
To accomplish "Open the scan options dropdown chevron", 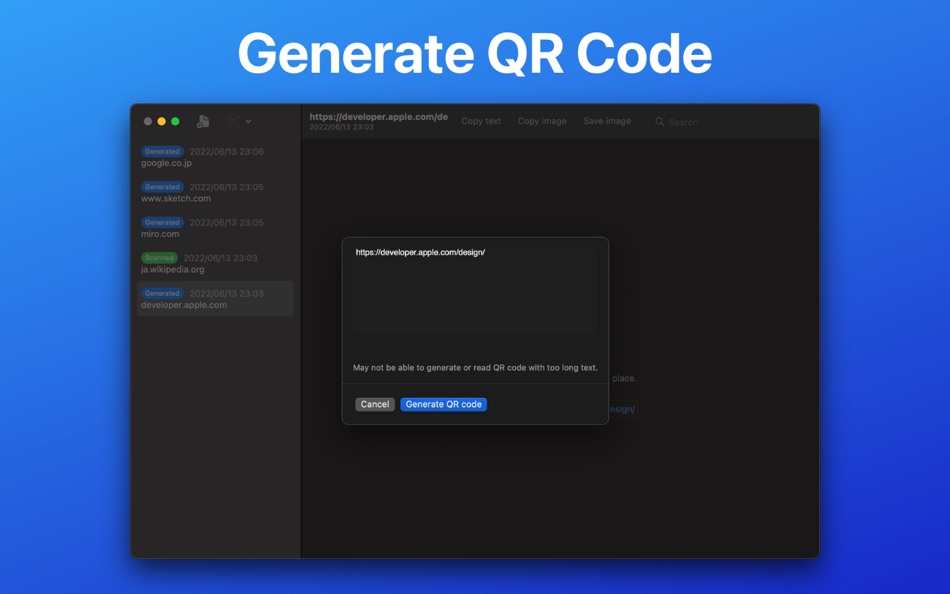I will [248, 121].
